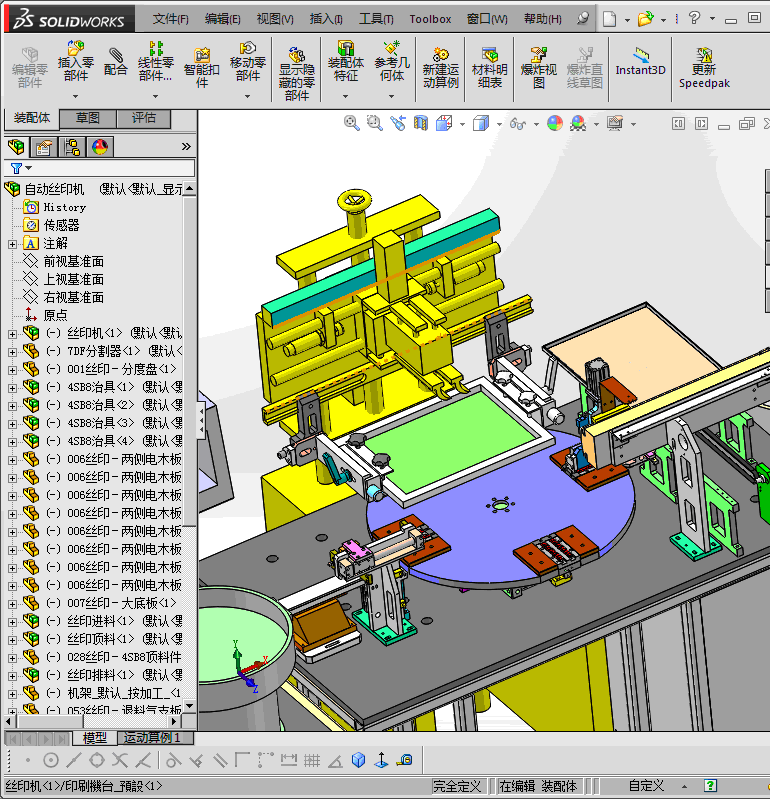Screen dimensions: 770x799
Task: Open View Settings monitor icon
Action: [615, 123]
